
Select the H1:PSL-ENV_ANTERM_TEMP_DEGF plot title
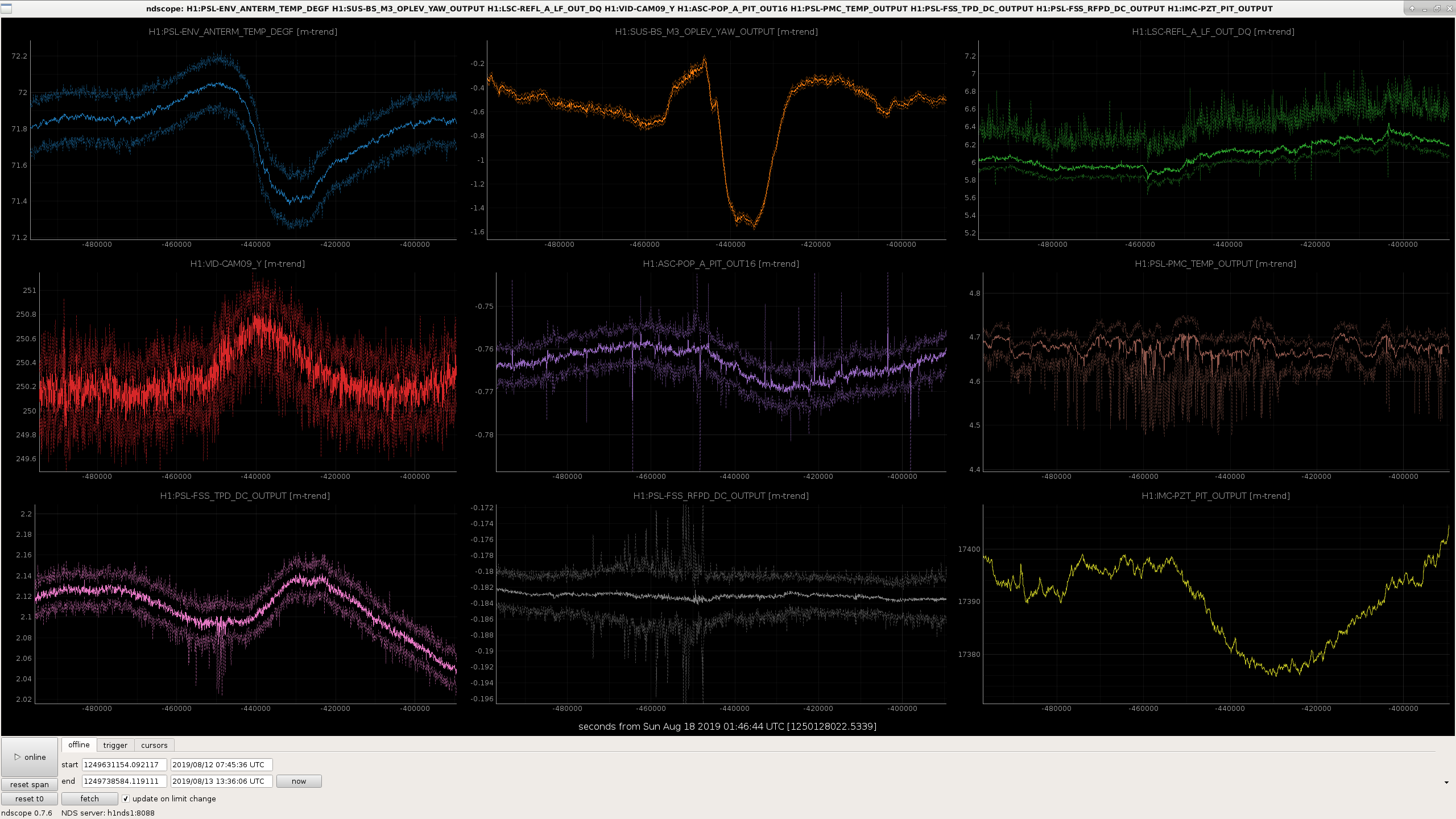click(x=243, y=32)
